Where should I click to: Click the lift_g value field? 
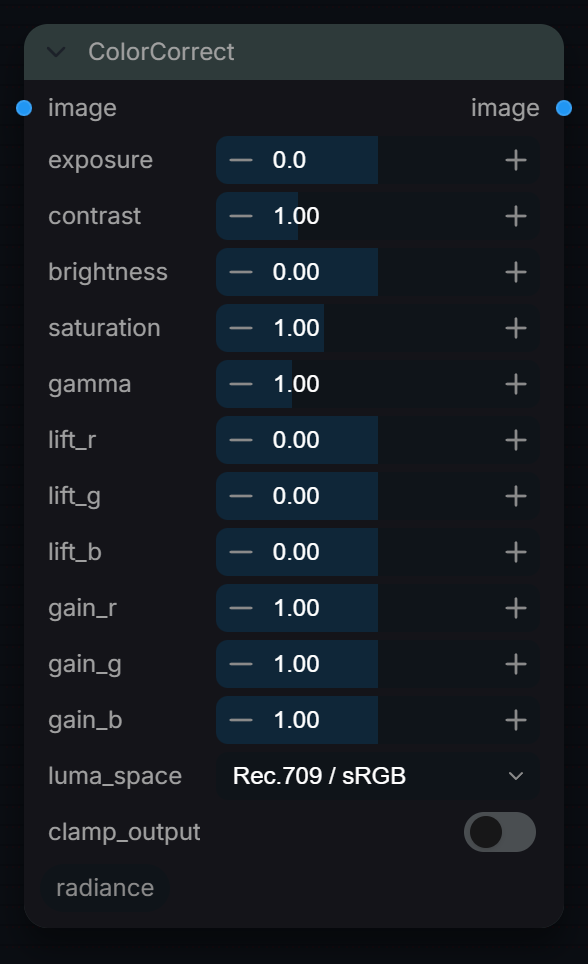click(378, 496)
